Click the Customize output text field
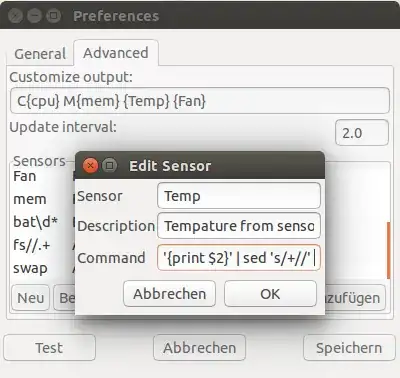 (200, 101)
